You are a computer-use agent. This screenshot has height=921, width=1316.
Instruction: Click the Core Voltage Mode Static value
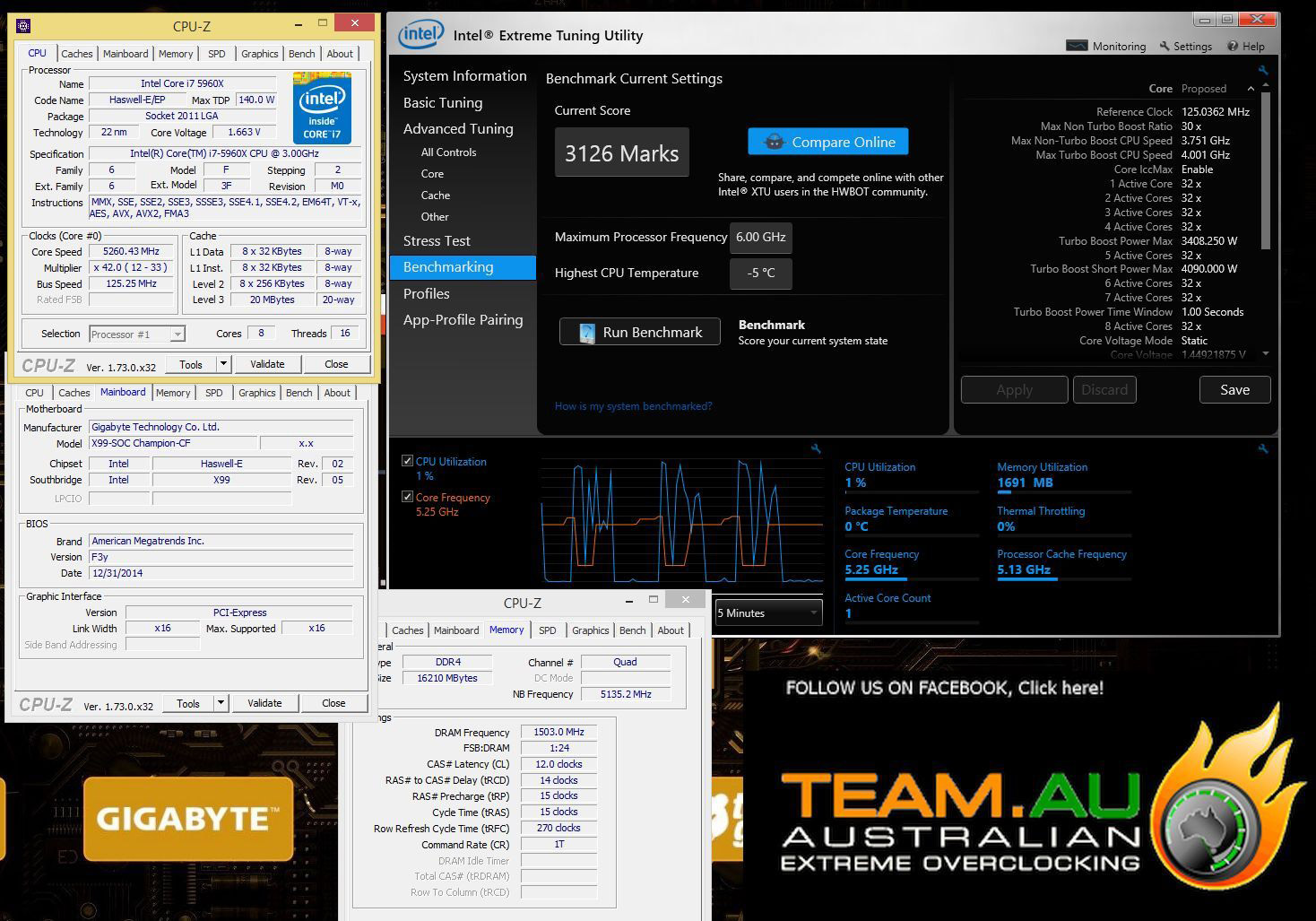click(1194, 341)
